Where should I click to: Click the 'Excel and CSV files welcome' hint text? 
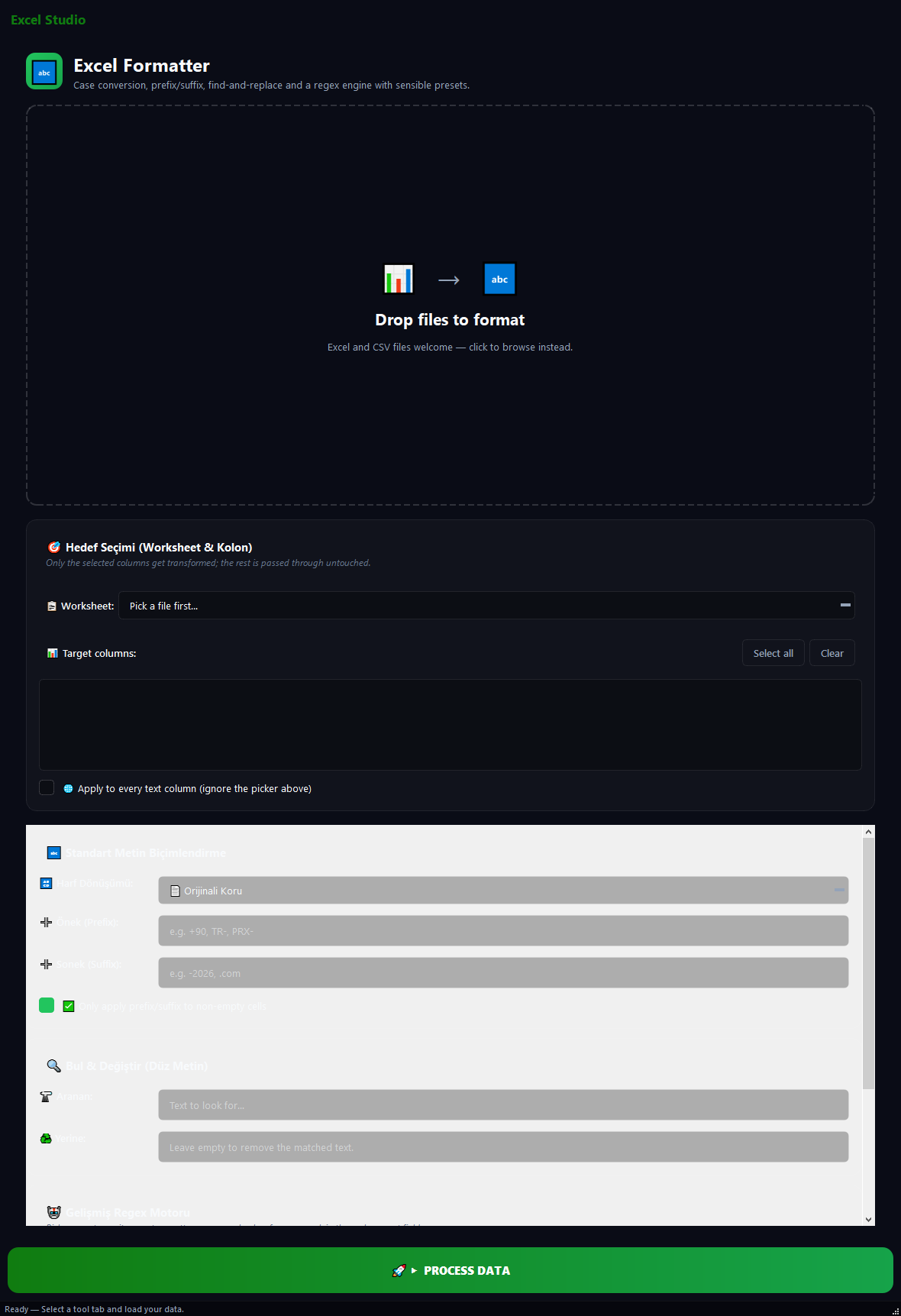coord(450,347)
